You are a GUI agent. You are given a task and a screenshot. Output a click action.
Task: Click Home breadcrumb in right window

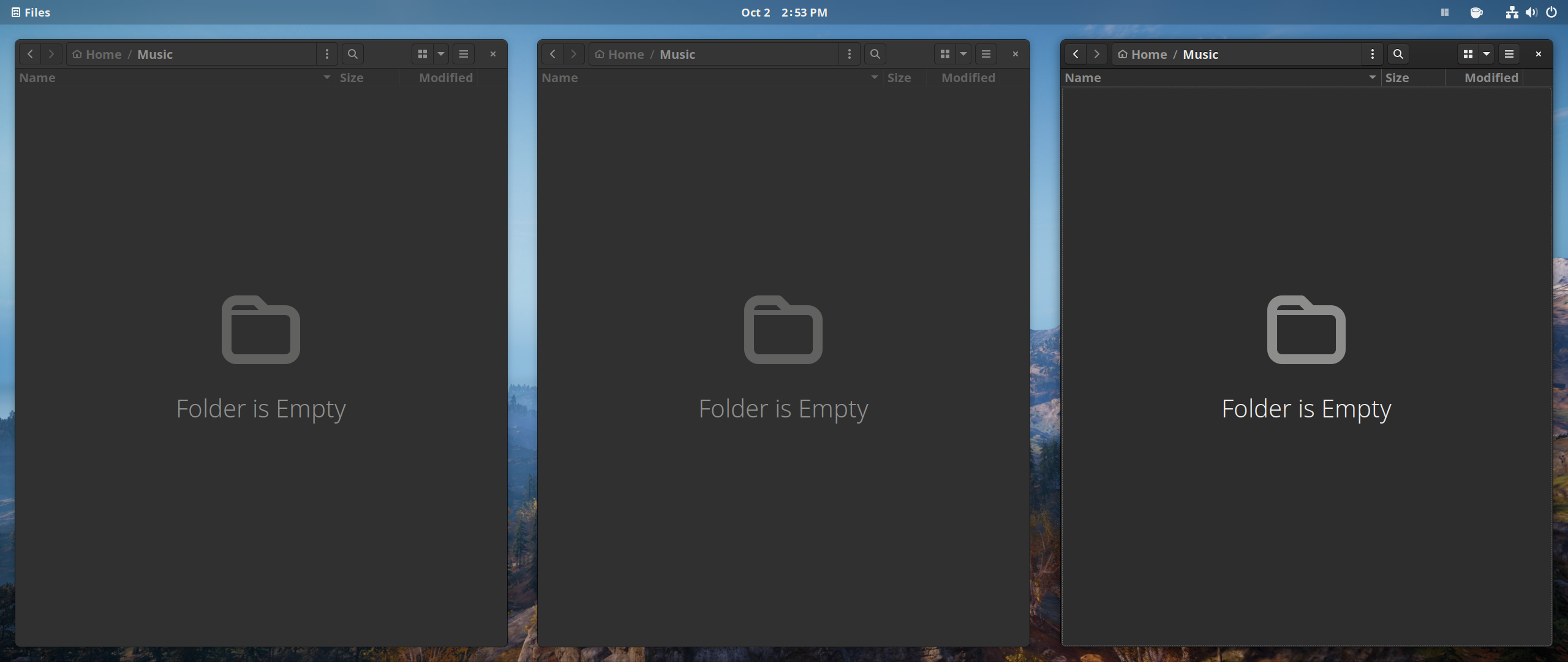point(1142,55)
